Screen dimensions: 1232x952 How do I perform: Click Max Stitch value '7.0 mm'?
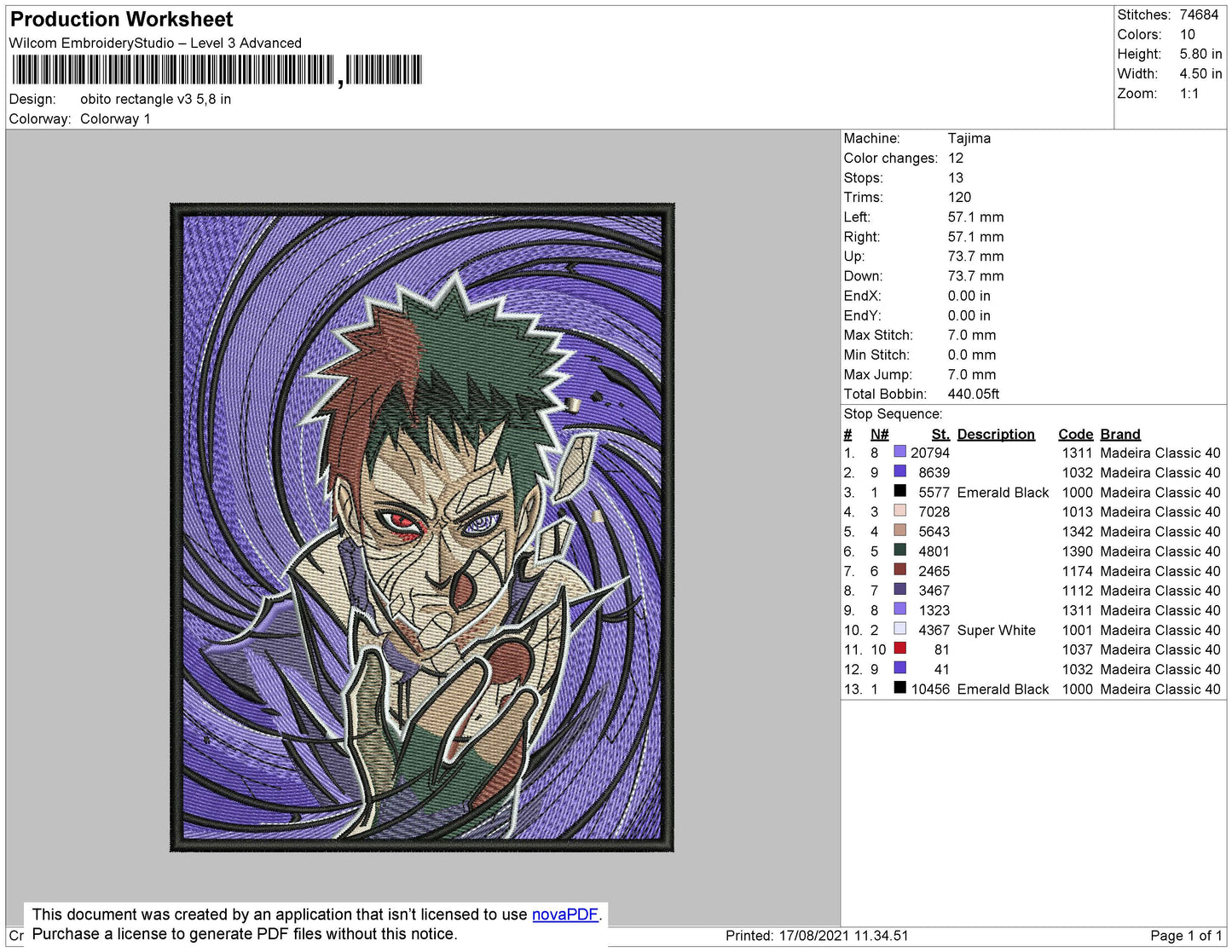[x=972, y=335]
